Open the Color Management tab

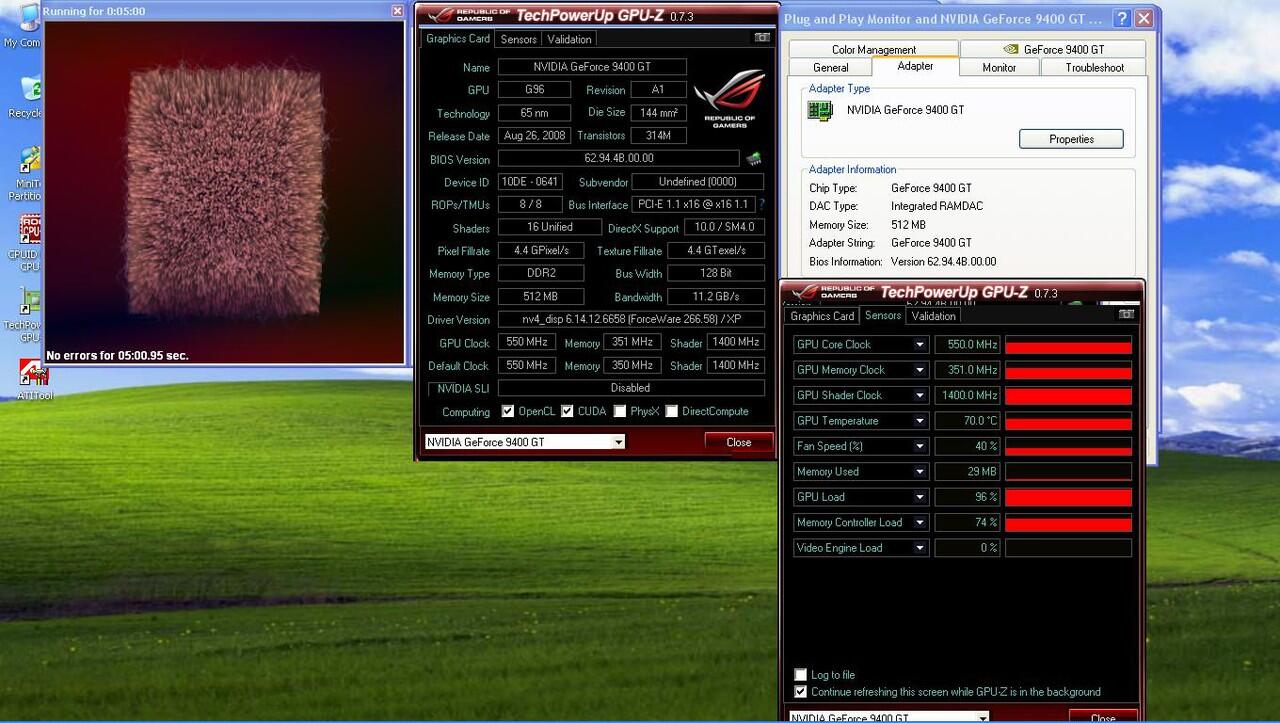click(x=874, y=49)
